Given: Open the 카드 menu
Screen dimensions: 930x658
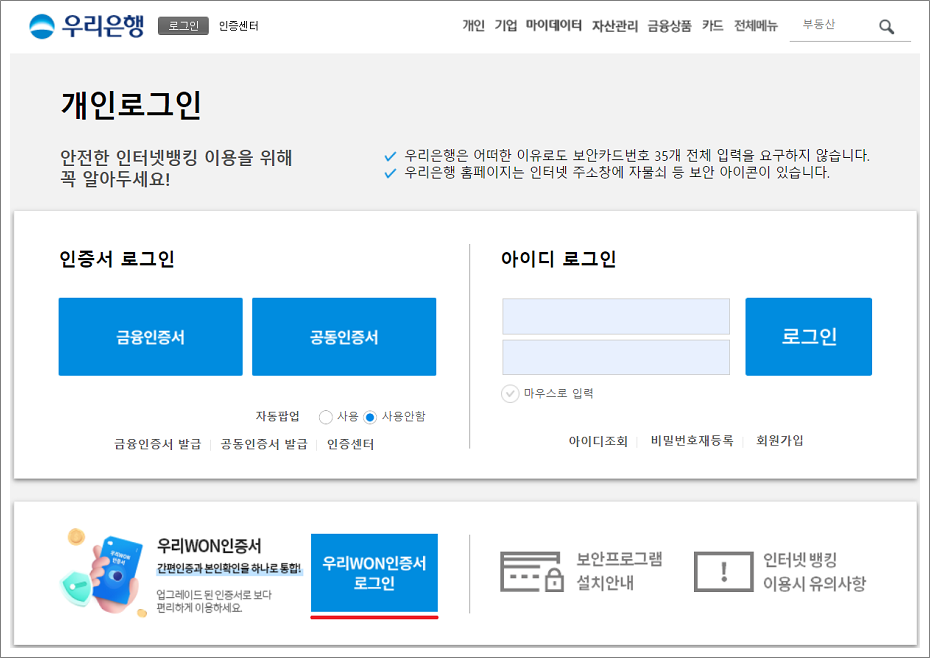Looking at the screenshot, I should pyautogui.click(x=712, y=26).
